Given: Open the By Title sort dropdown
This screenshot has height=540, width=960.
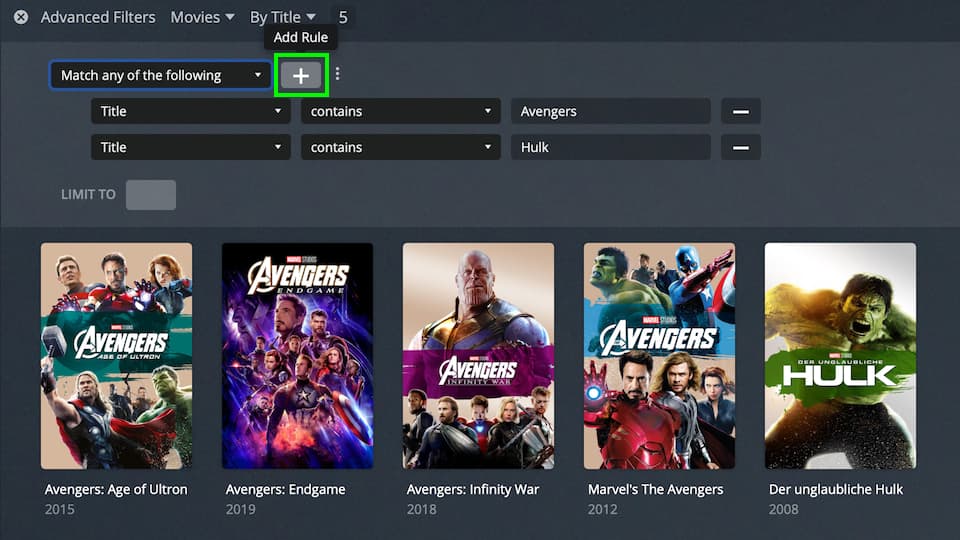Looking at the screenshot, I should click(x=282, y=17).
